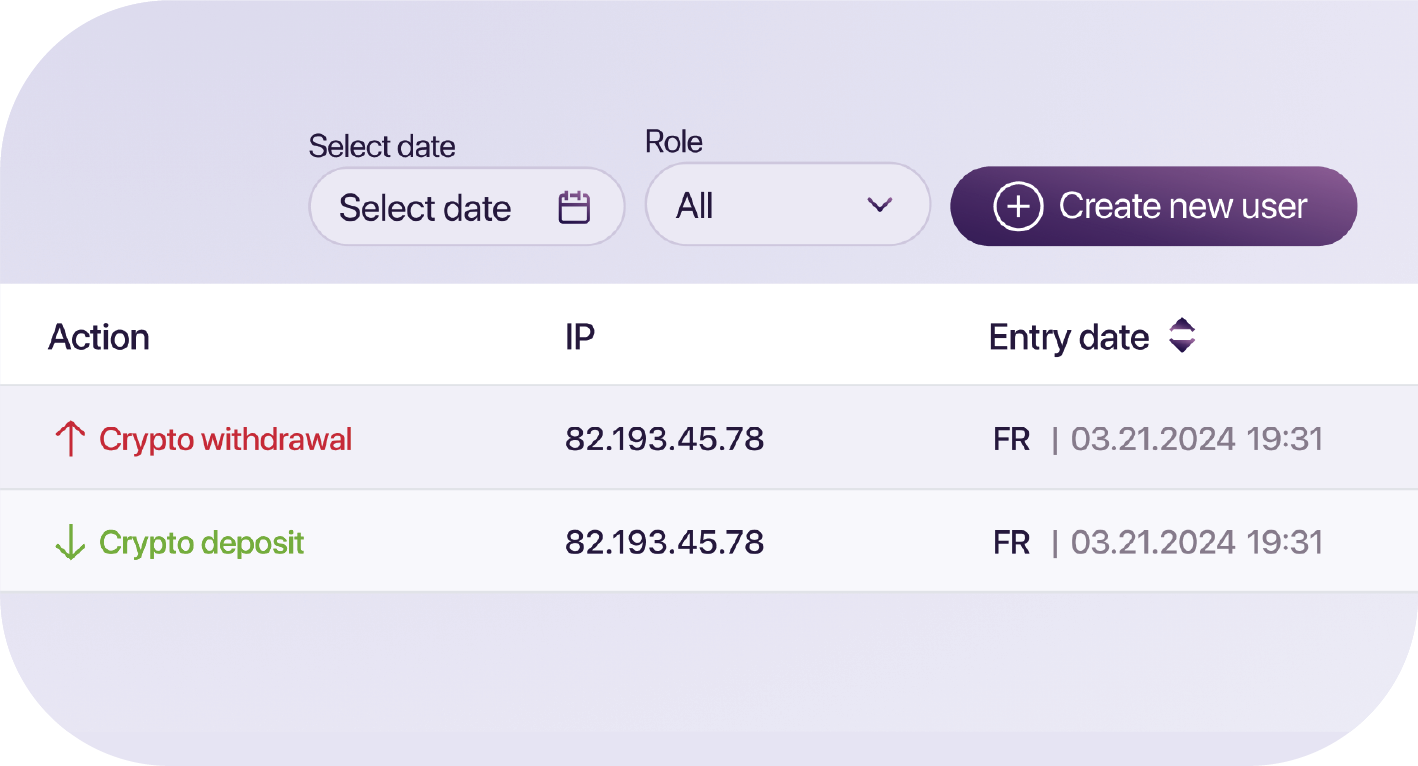
Task: Click the IP address in deposit row
Action: pyautogui.click(x=664, y=543)
